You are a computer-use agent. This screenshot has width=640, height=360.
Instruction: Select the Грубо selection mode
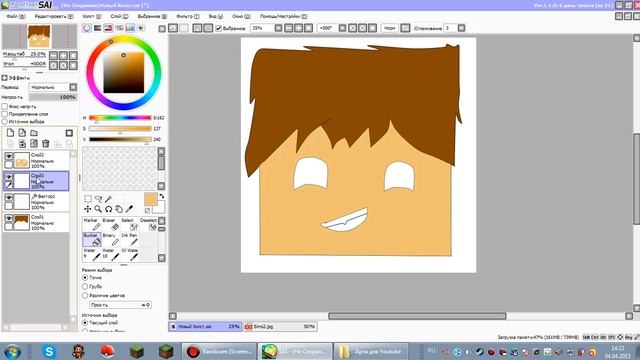85,287
